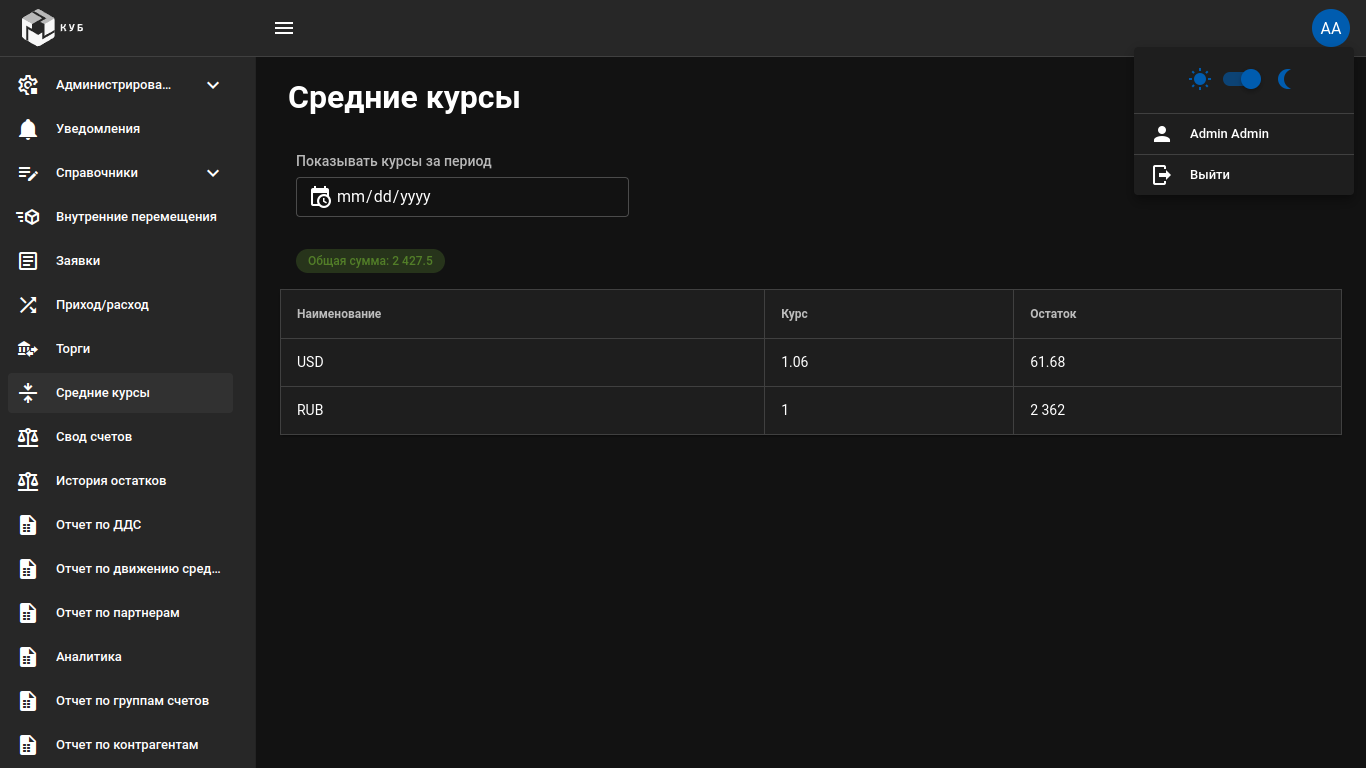Viewport: 1366px width, 768px height.
Task: Click the 1.06 rate value
Action: coord(794,362)
